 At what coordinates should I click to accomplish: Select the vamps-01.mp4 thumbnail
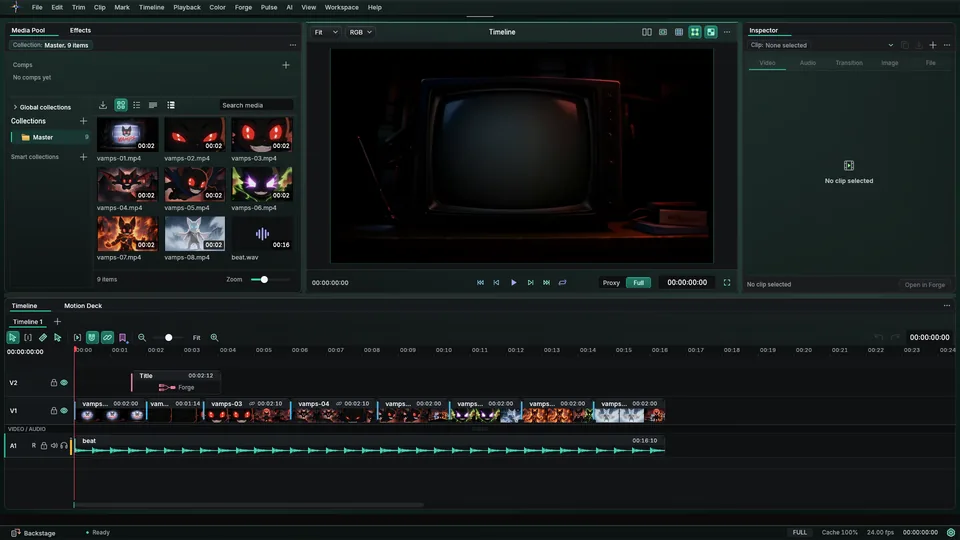(x=127, y=134)
